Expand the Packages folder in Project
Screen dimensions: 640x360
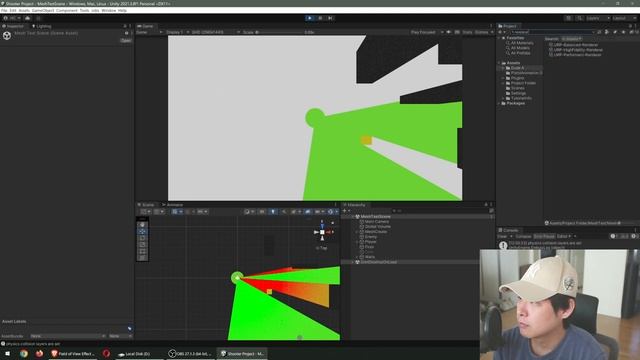(x=499, y=103)
